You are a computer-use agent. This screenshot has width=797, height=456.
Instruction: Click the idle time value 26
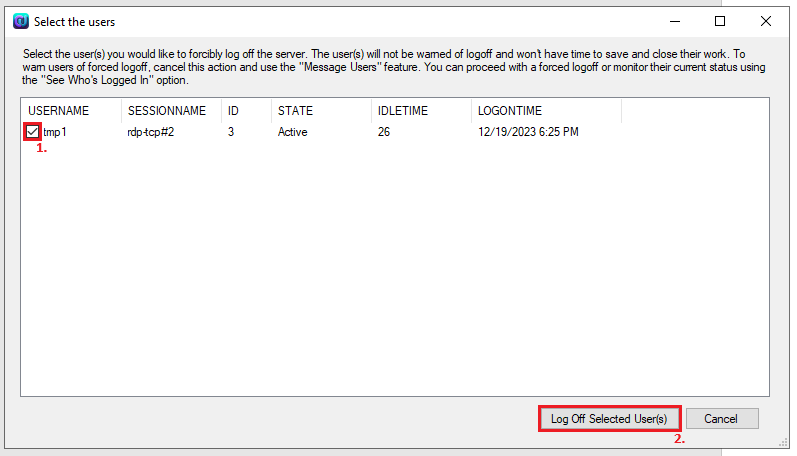[384, 132]
